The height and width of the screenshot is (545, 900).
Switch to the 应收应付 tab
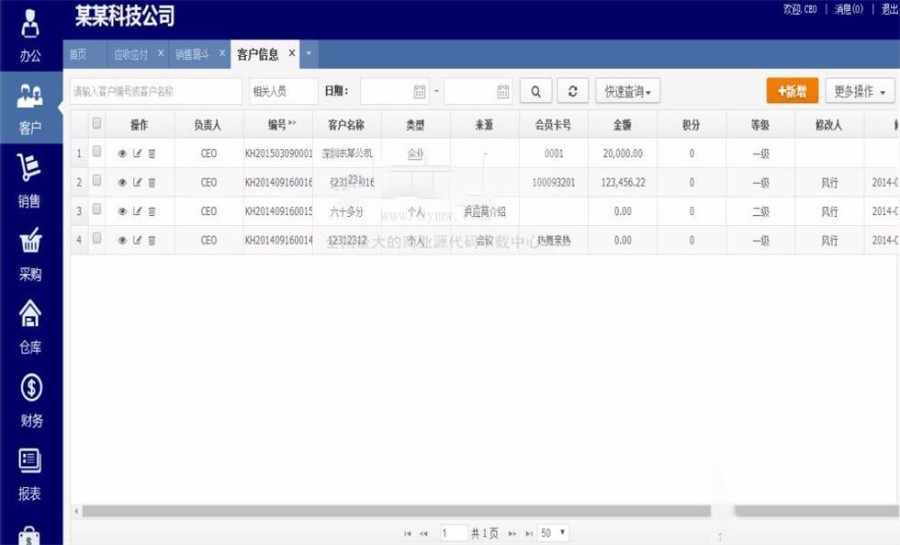tap(131, 54)
